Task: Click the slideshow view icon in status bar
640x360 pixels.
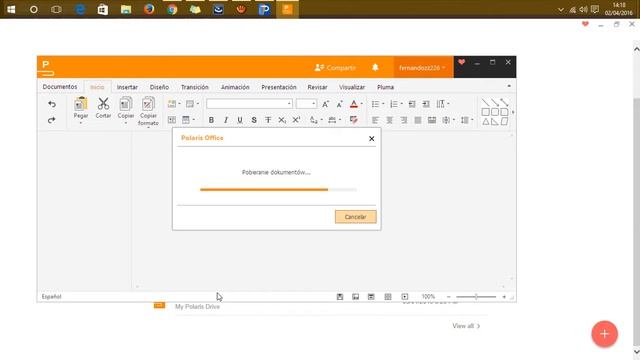Action: pyautogui.click(x=404, y=297)
